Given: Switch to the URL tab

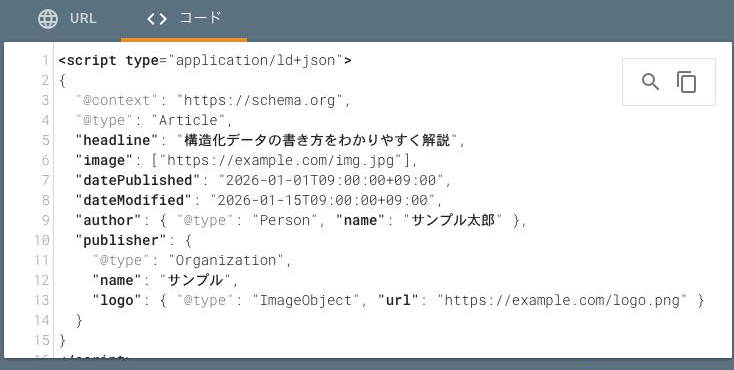Looking at the screenshot, I should (x=67, y=19).
